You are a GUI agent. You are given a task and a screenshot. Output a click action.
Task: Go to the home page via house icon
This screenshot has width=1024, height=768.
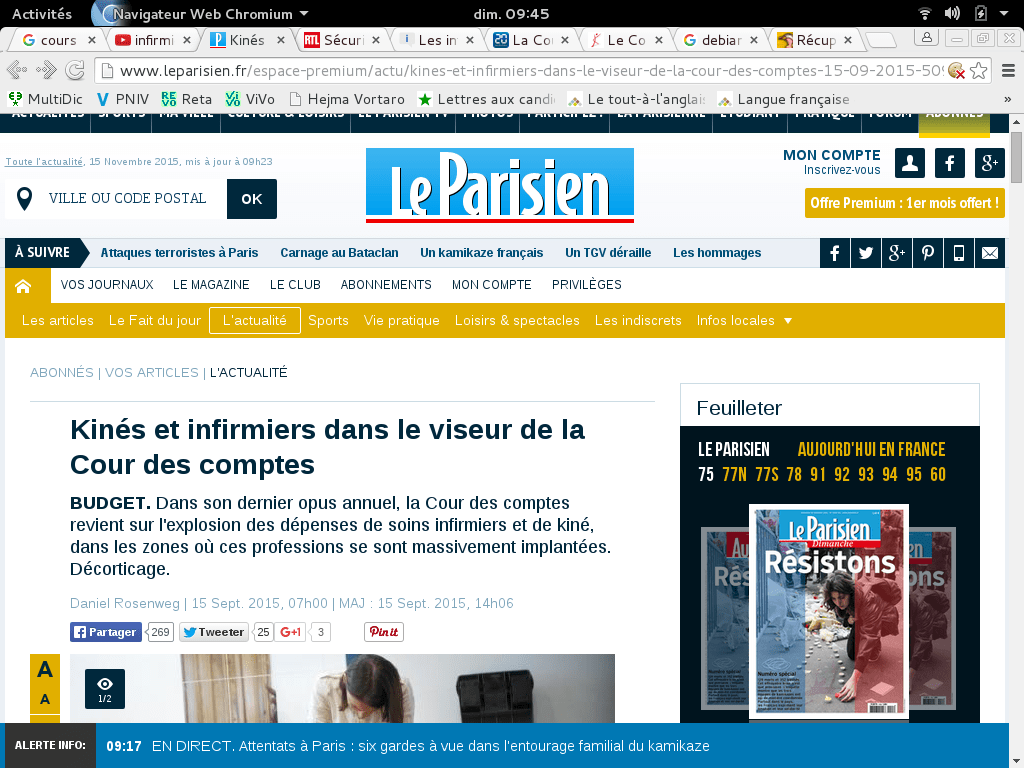pos(24,286)
